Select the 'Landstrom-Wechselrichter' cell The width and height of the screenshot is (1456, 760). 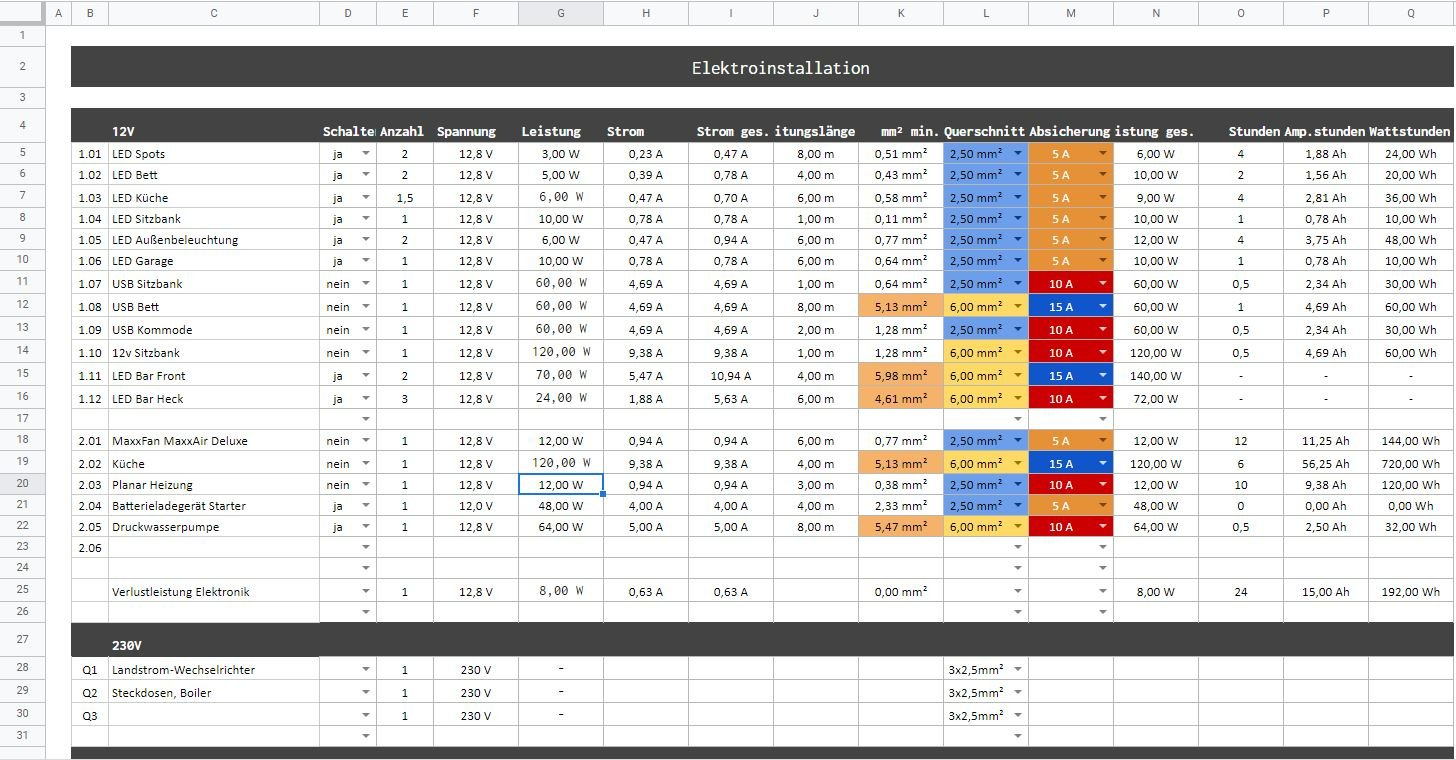(x=214, y=670)
